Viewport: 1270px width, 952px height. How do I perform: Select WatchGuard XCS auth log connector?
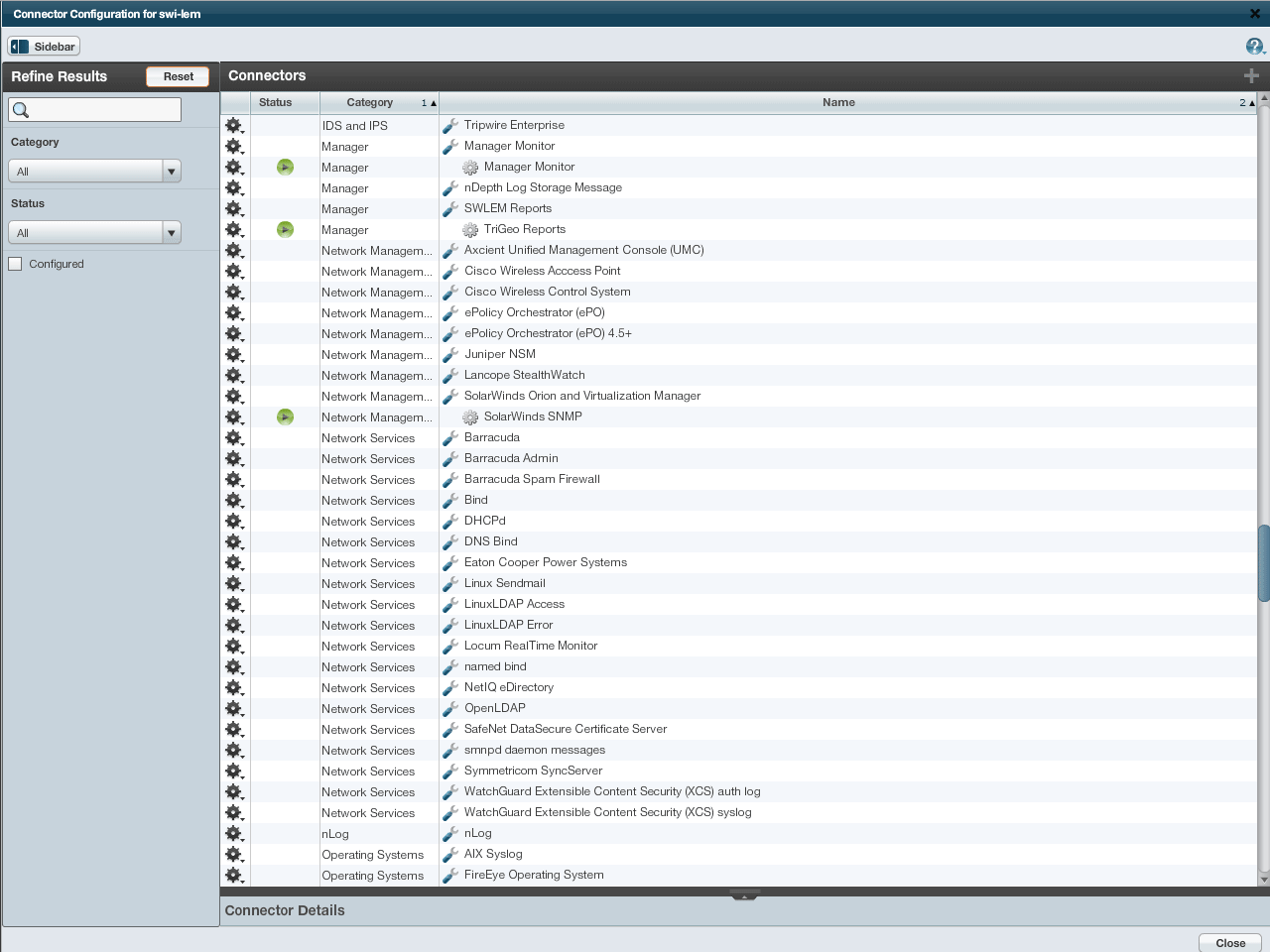point(612,791)
